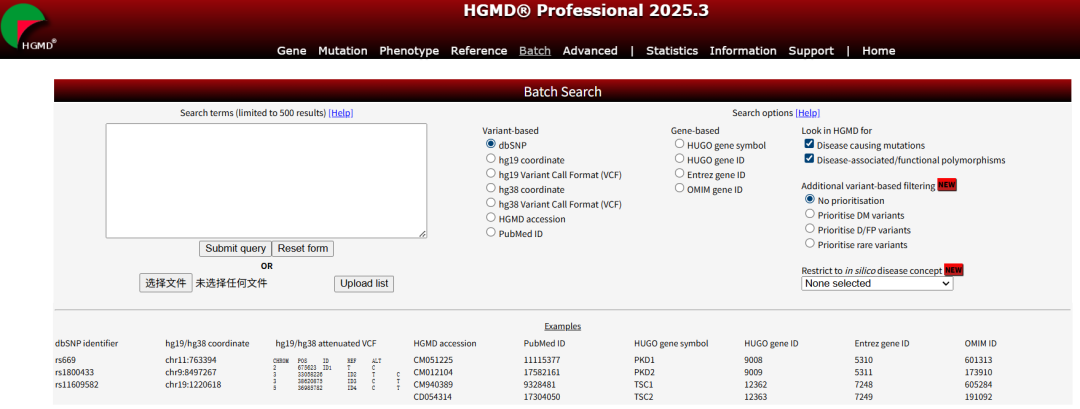This screenshot has width=1080, height=409.
Task: Click the no-file-selected label
Action: pos(231,283)
